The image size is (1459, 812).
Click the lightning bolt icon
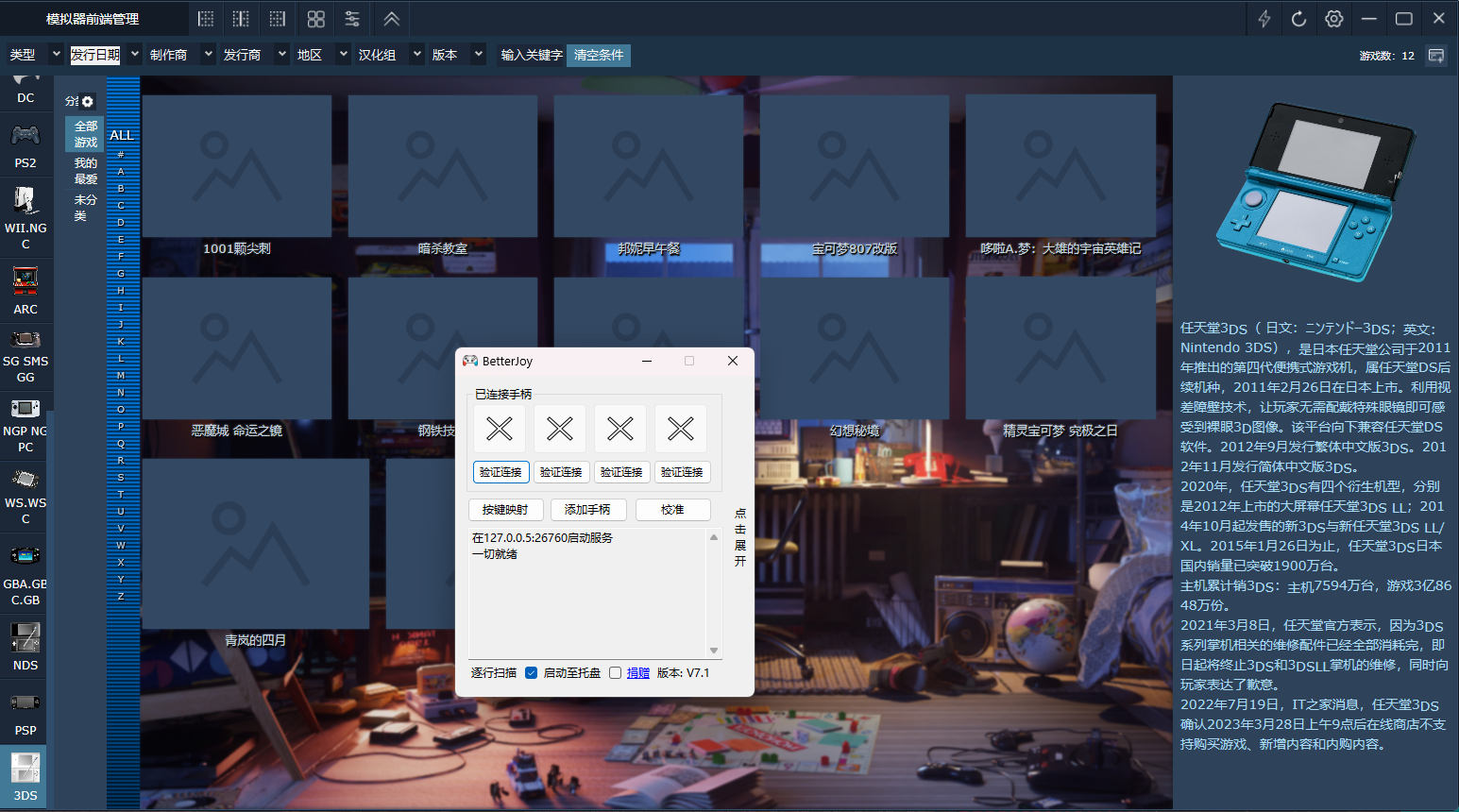point(1264,19)
